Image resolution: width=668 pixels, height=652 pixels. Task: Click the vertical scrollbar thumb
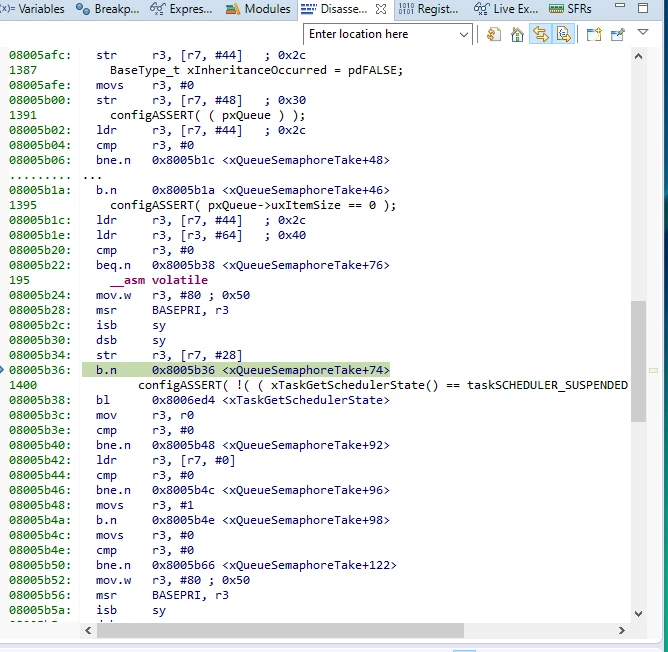(638, 361)
